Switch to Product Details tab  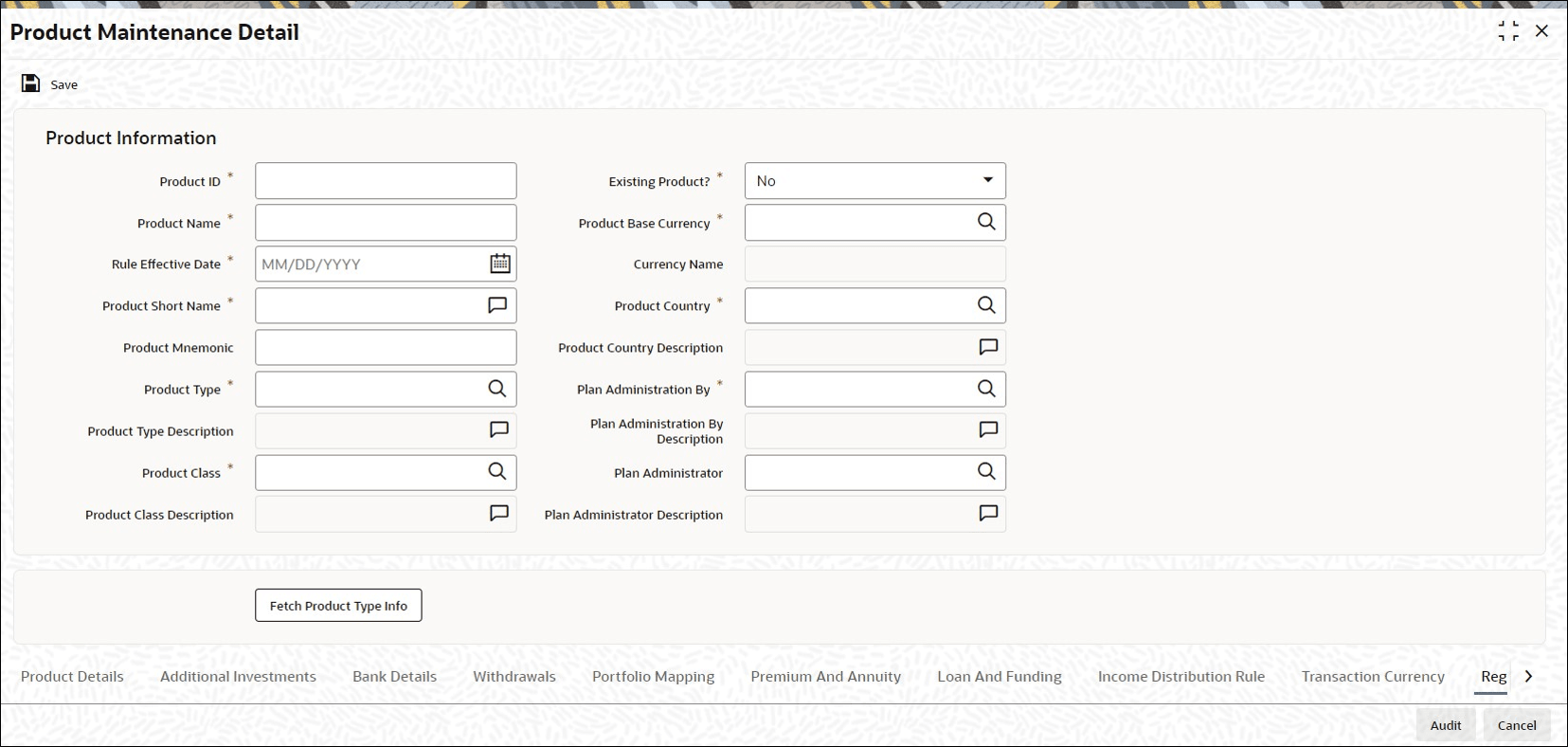[x=72, y=676]
